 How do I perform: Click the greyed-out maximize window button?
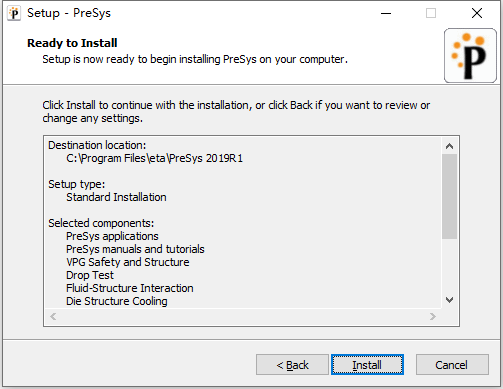[431, 14]
